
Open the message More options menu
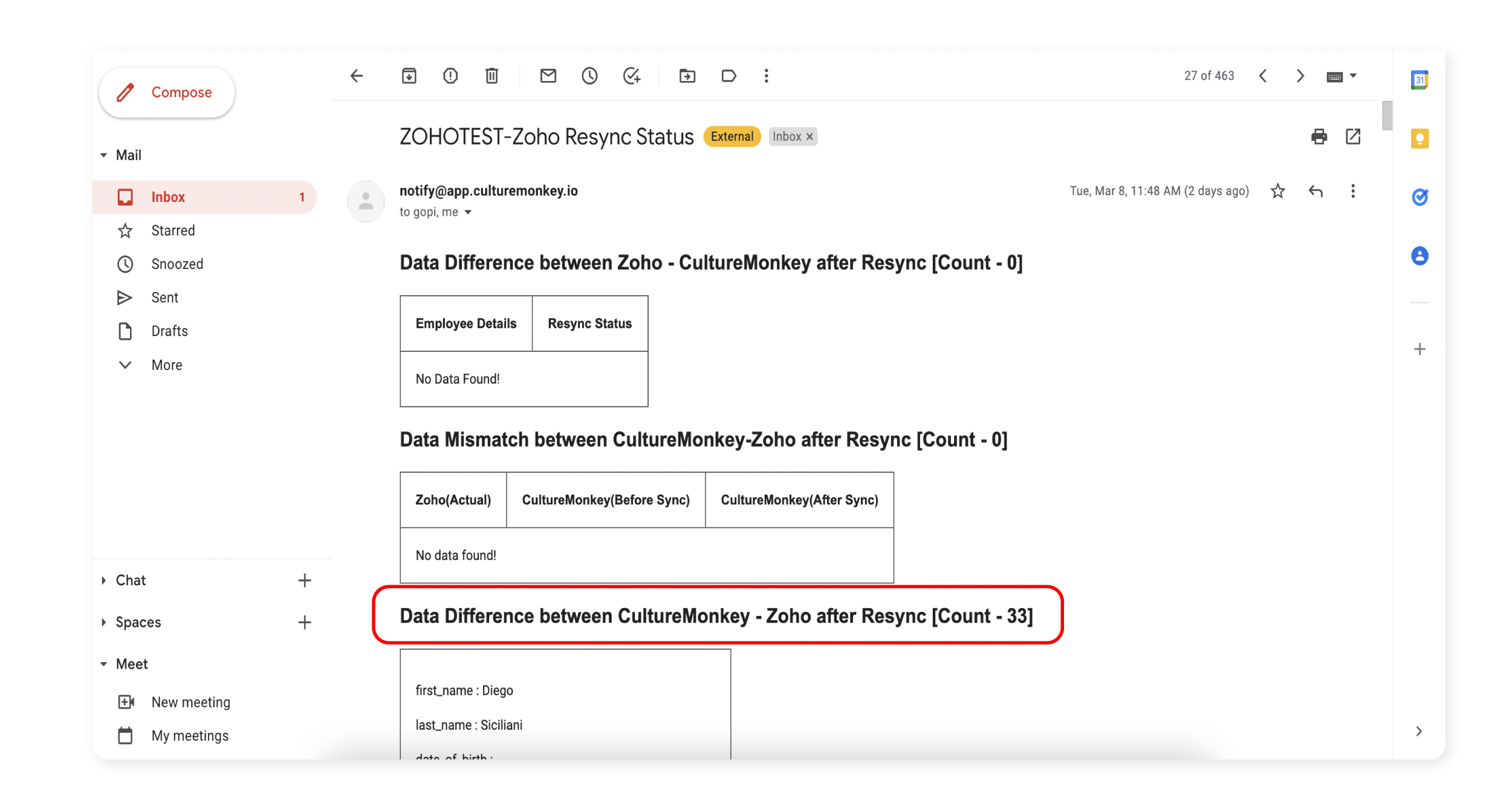click(1353, 191)
